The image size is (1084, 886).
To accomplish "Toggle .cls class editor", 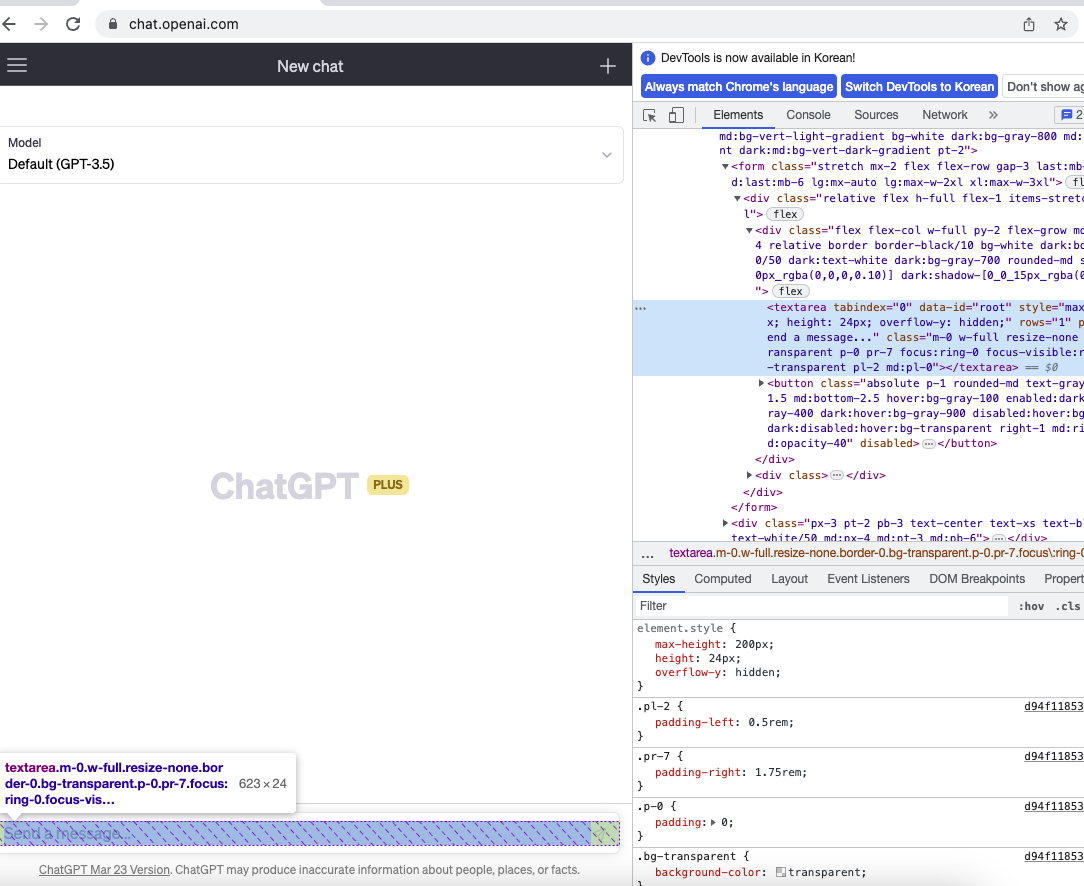I will tap(1069, 606).
